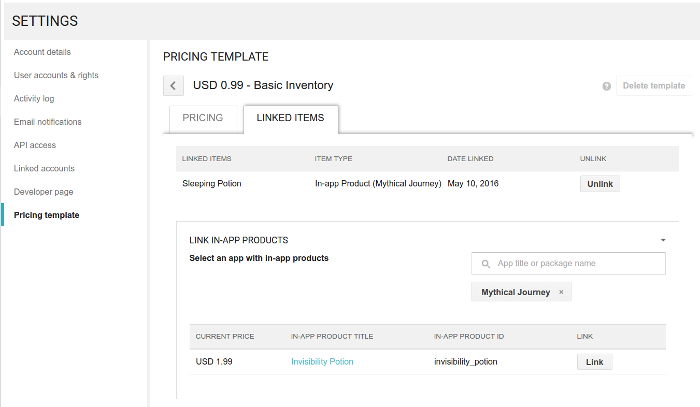The image size is (700, 407).
Task: Go to Linked accounts
Action: pos(44,168)
